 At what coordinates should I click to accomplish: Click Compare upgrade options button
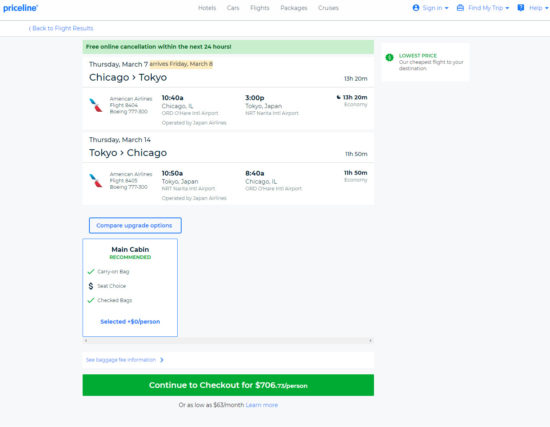pos(135,225)
